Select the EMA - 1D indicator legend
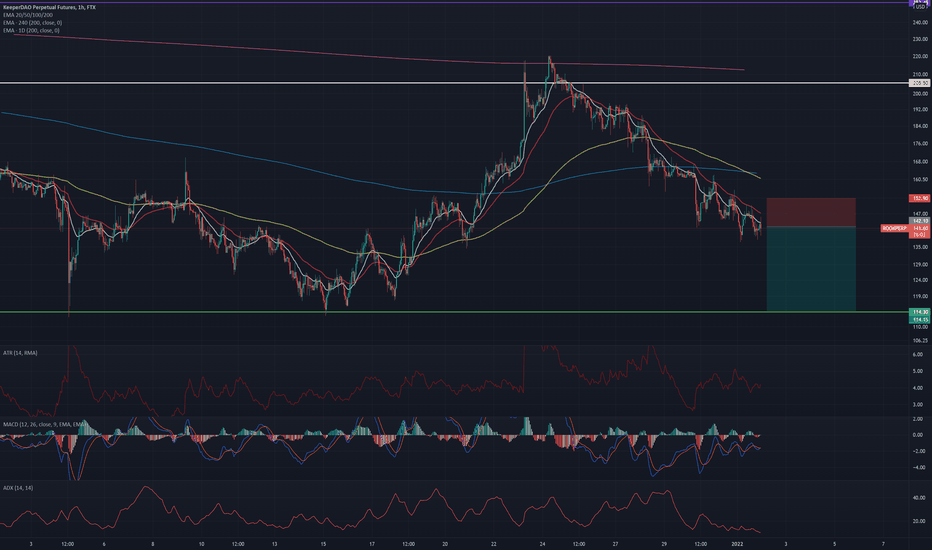The image size is (932, 550). tap(31, 30)
